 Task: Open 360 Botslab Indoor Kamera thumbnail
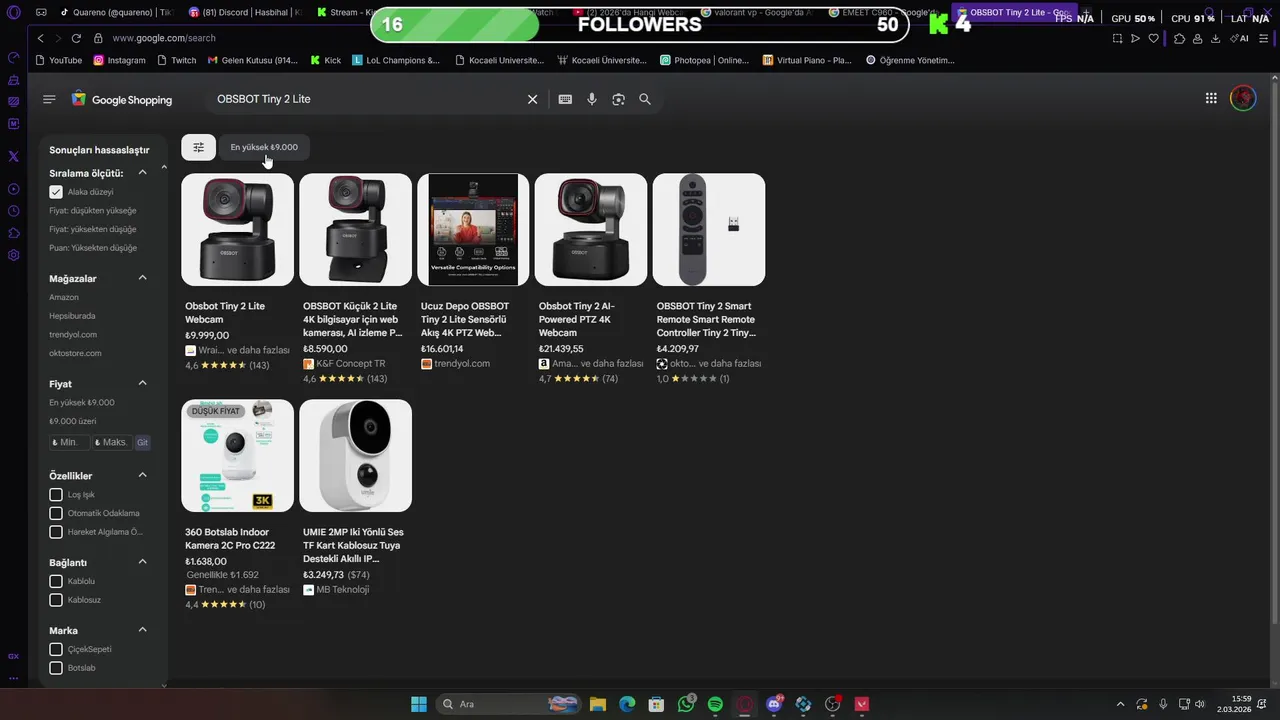pyautogui.click(x=238, y=456)
